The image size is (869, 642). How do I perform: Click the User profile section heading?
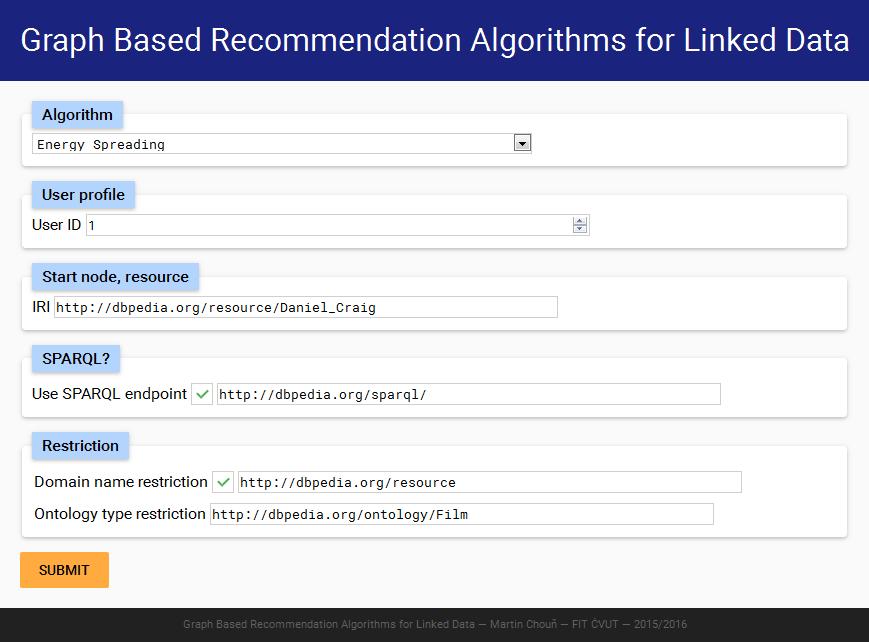pos(83,195)
